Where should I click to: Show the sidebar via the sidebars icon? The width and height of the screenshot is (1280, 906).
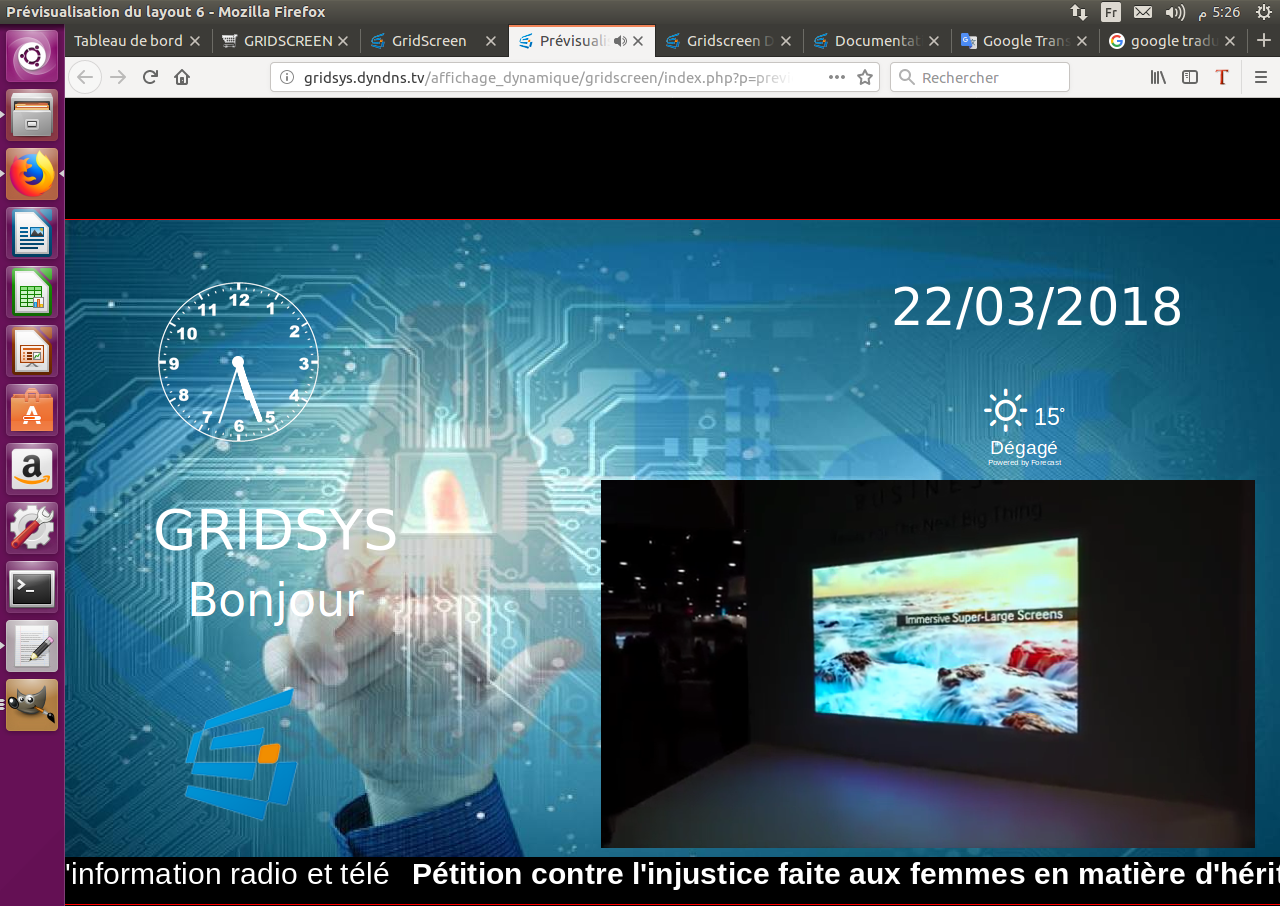pos(1190,77)
